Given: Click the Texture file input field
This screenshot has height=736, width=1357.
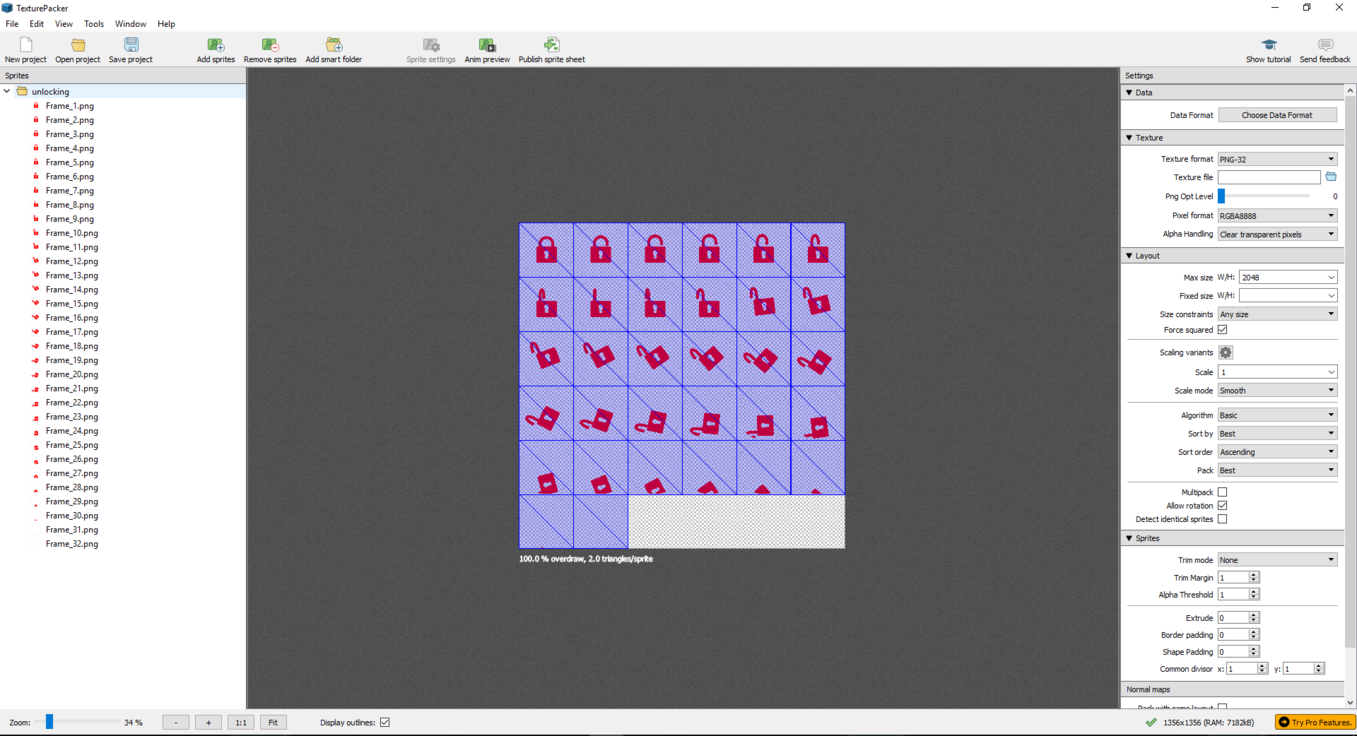Looking at the screenshot, I should click(x=1269, y=177).
